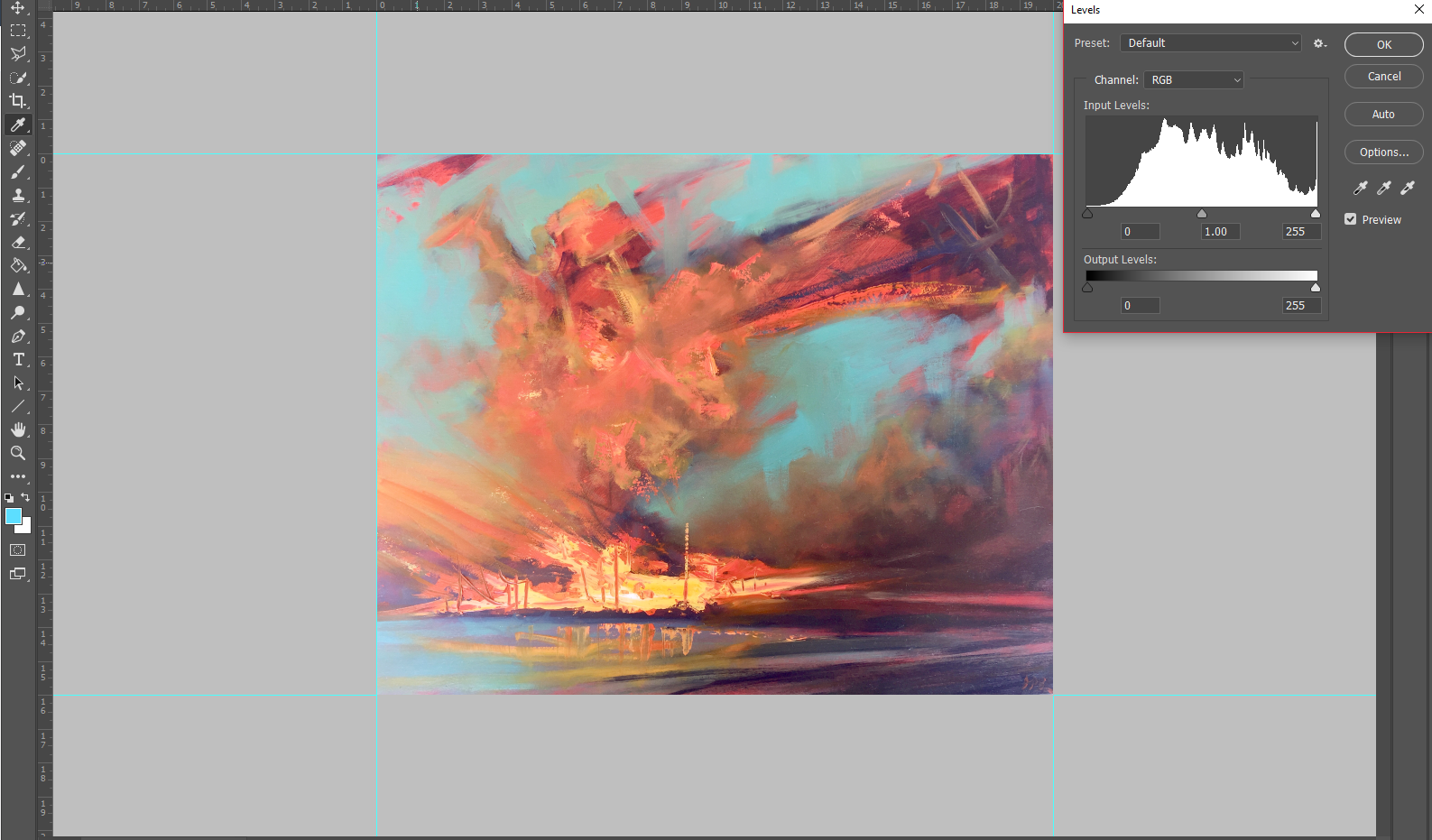Select the Polygonal Lasso tool

click(18, 54)
